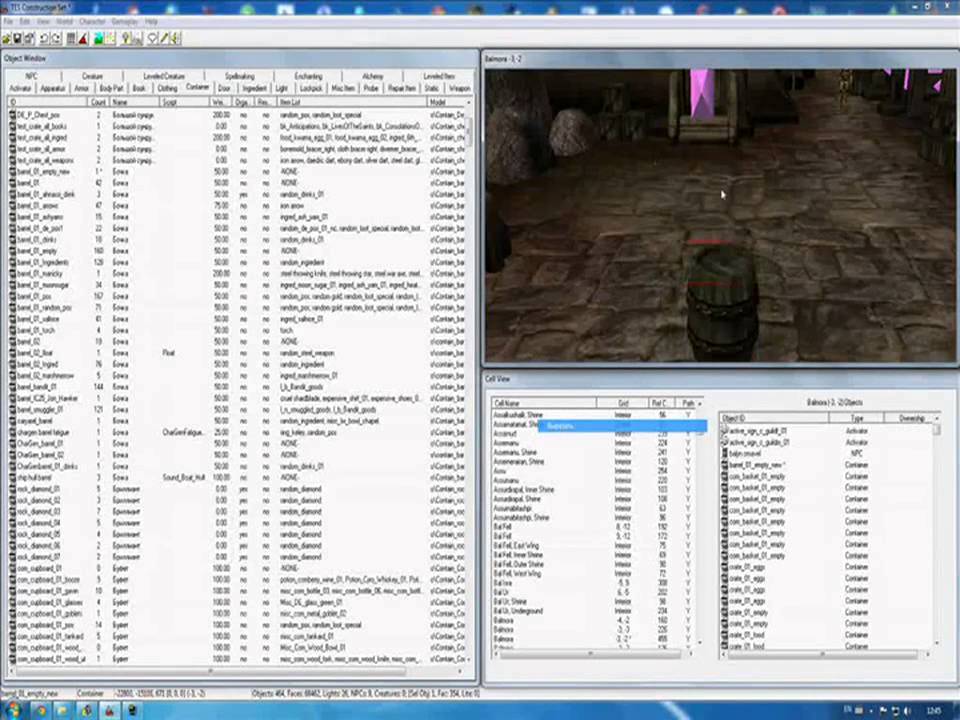The height and width of the screenshot is (720, 960).
Task: Toggle the Brighten lights lightbulb icon
Action: [126, 39]
